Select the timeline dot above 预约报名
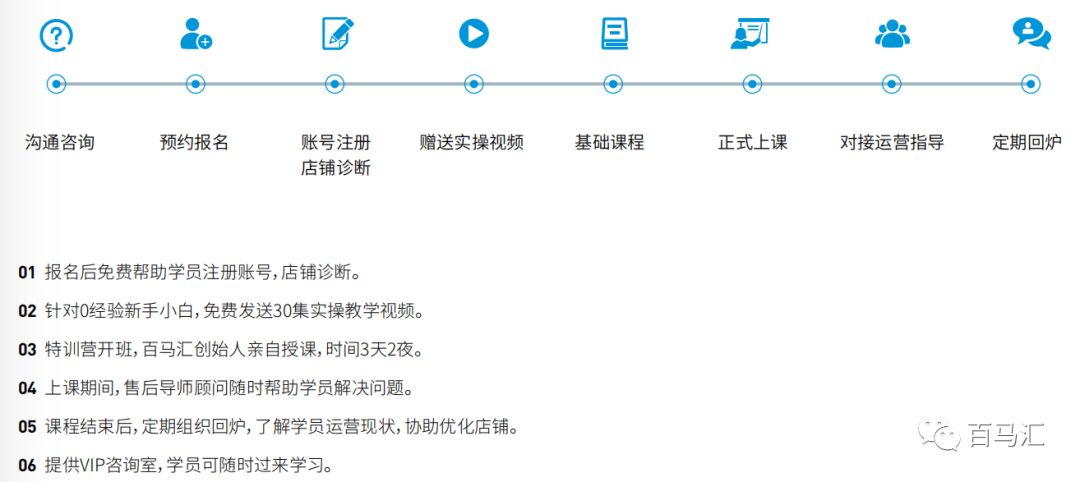This screenshot has height=482, width=1080. point(196,85)
